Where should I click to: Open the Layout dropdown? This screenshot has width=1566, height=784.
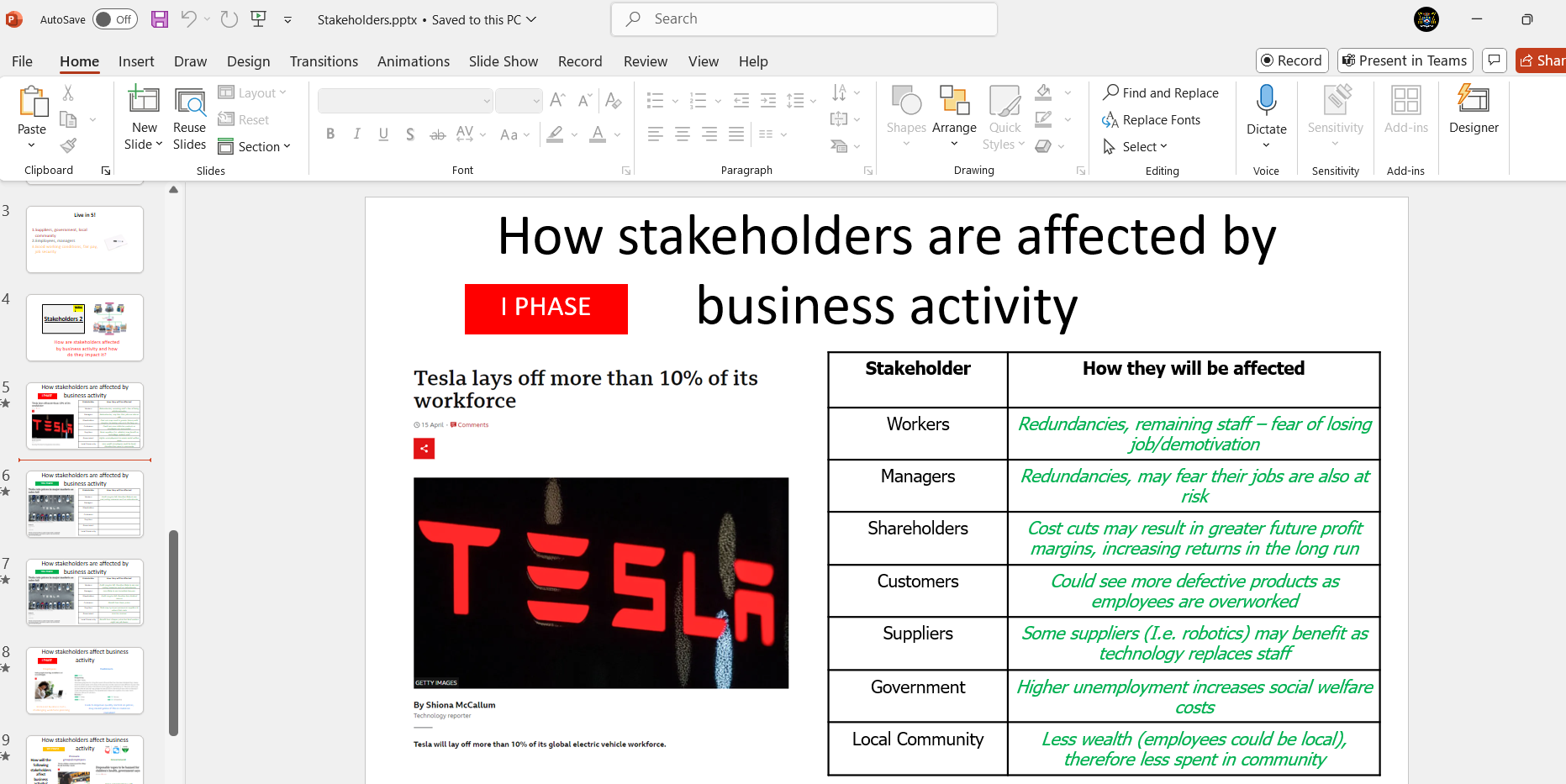click(252, 92)
